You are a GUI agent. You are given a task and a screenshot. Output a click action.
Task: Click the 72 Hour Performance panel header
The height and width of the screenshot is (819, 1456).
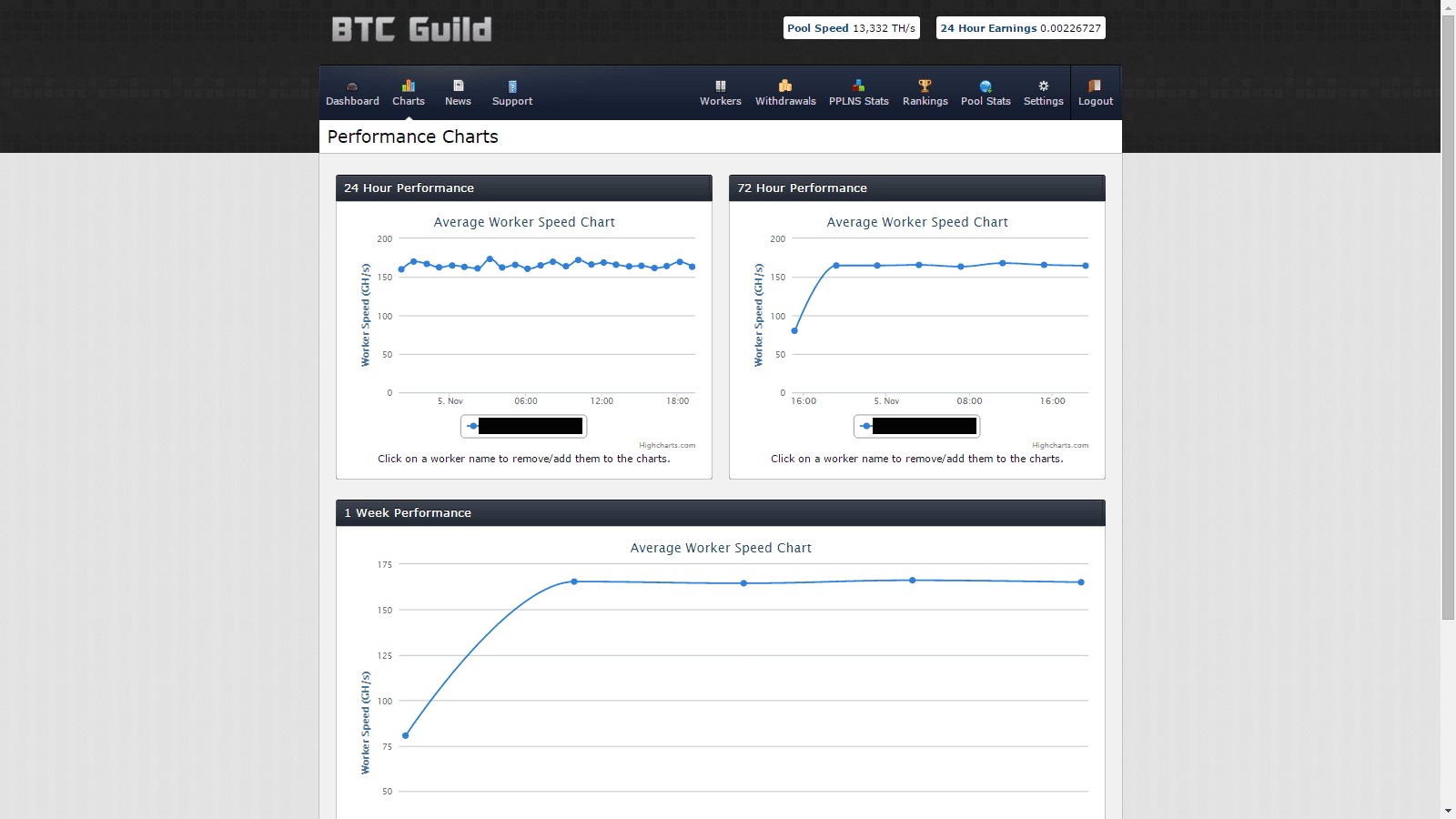(917, 188)
